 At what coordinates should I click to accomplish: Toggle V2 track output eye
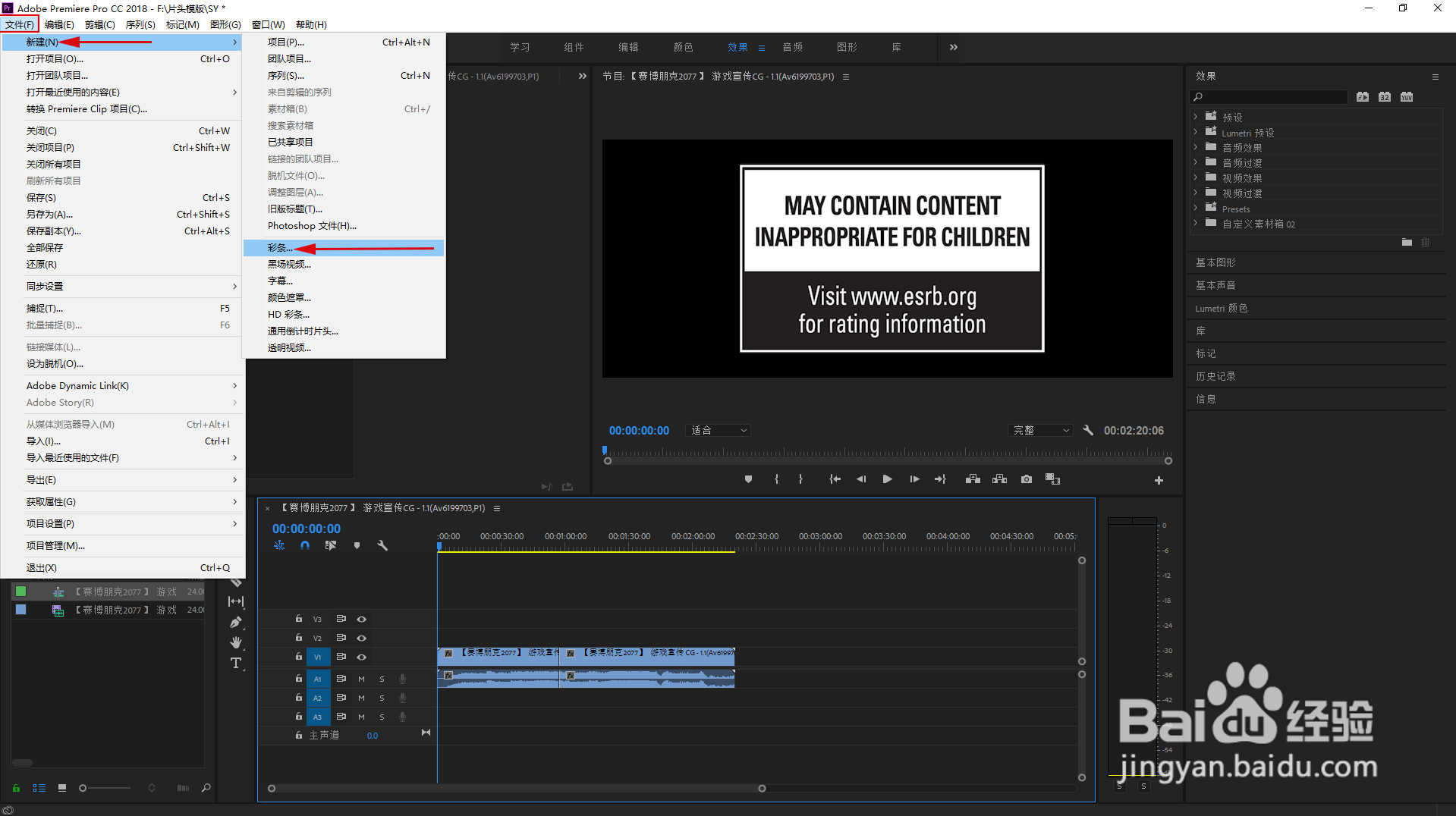coord(362,638)
